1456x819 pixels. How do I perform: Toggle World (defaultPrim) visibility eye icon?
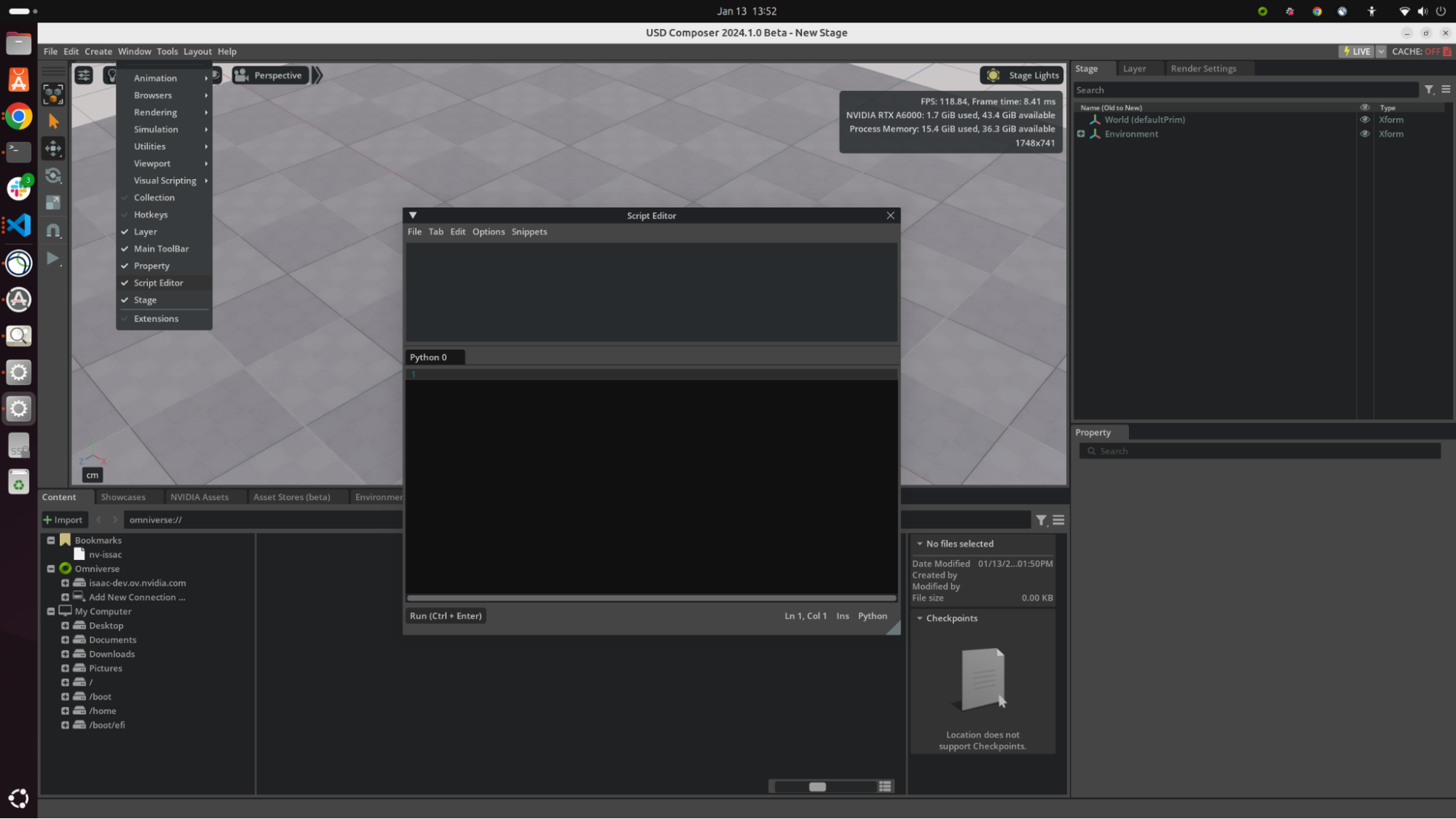1365,119
